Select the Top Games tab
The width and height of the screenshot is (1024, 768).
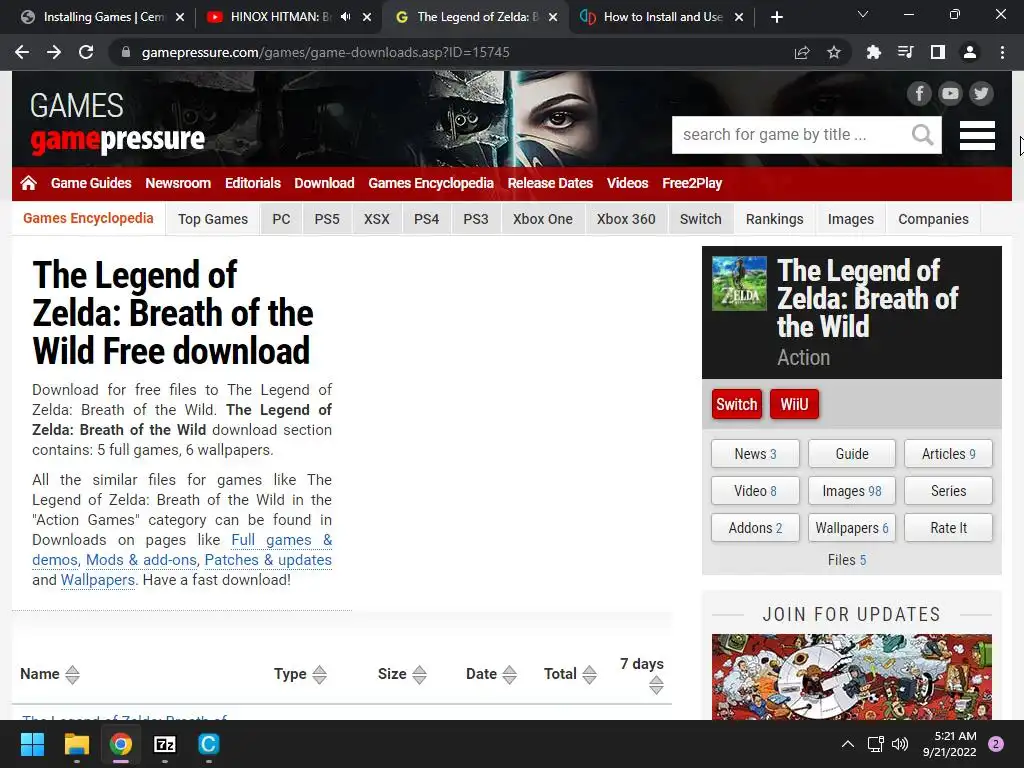pyautogui.click(x=213, y=219)
